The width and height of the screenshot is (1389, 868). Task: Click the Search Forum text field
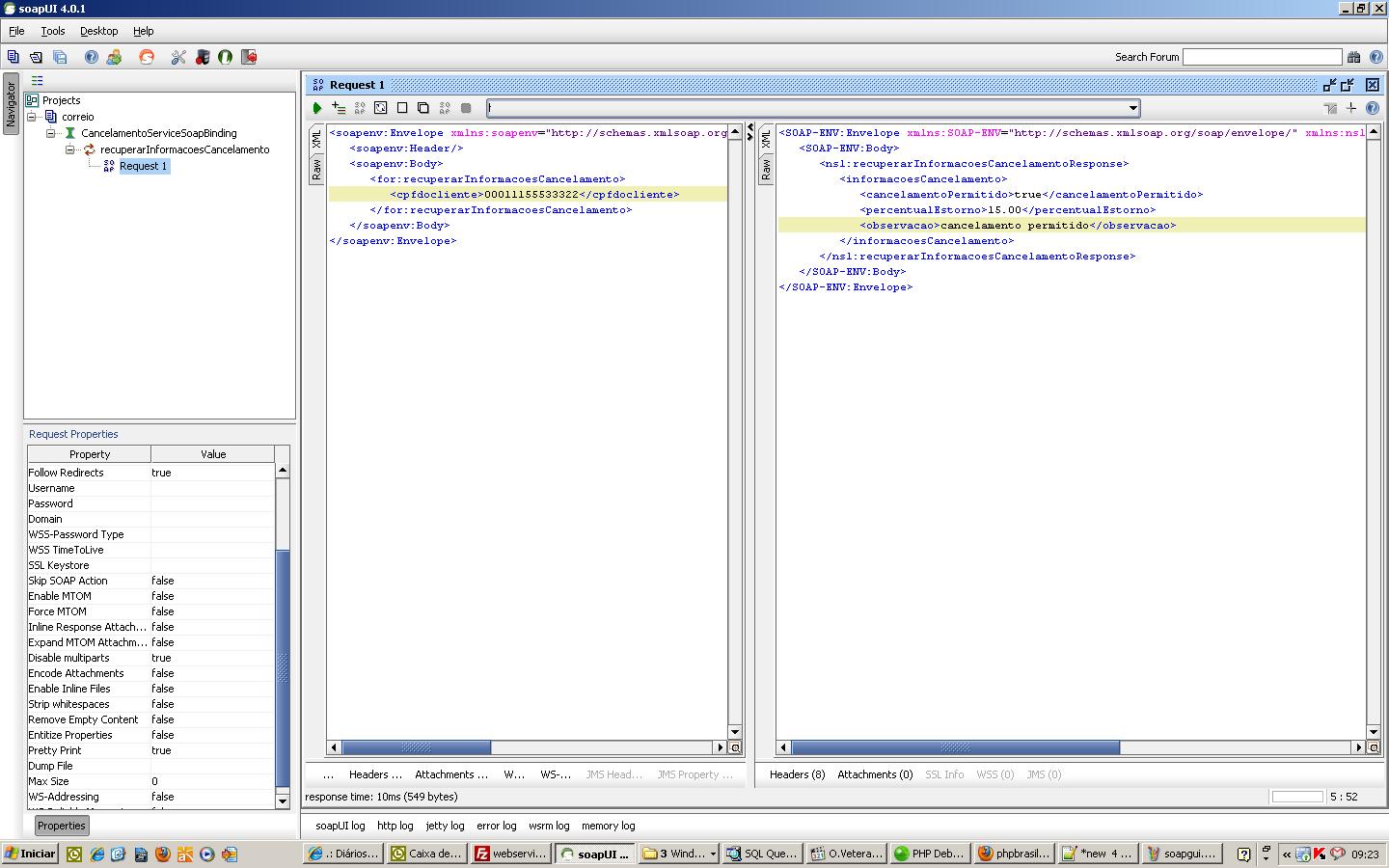(x=1262, y=57)
